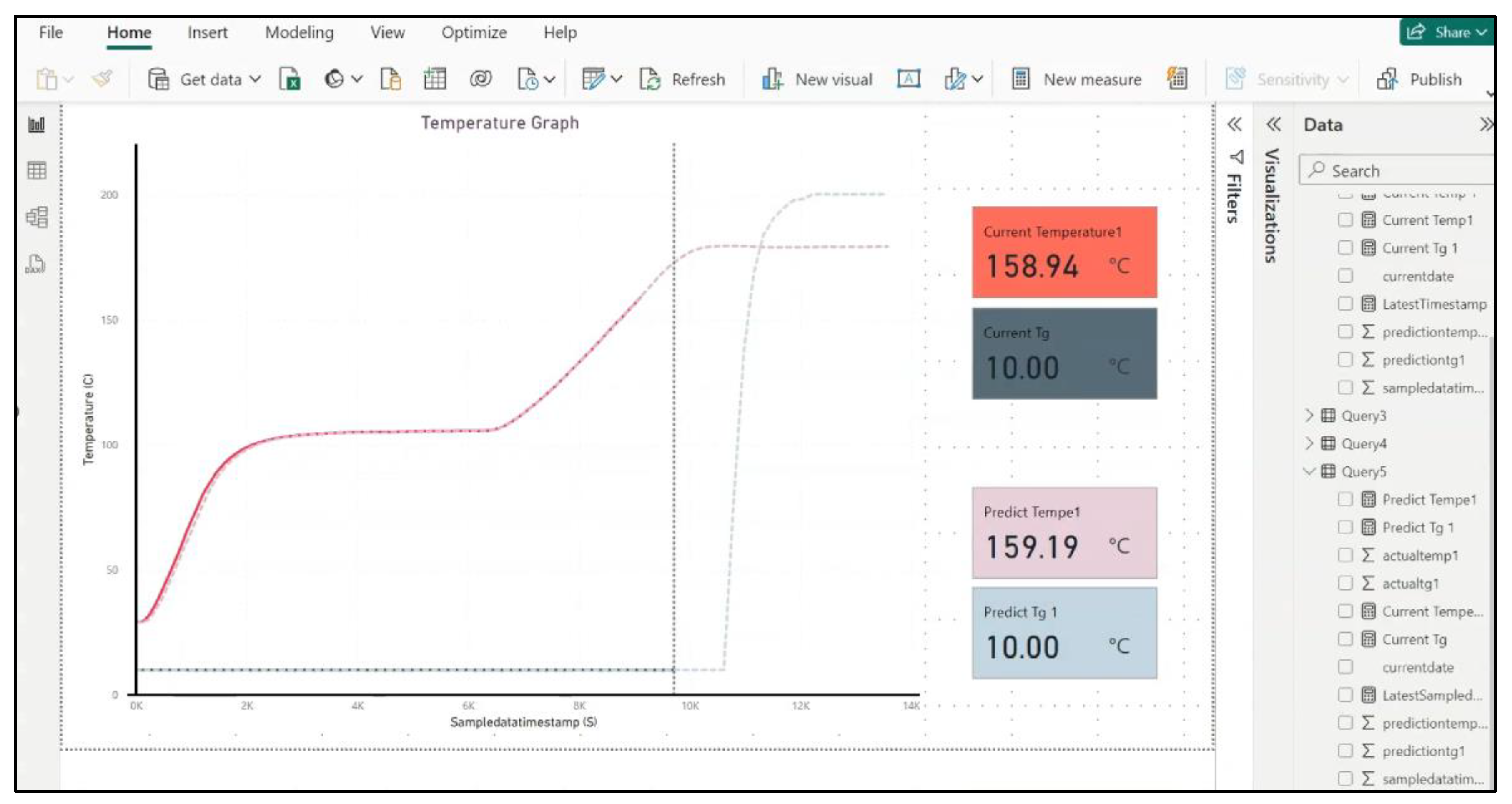Click the Excel workbook import icon
Viewport: 1512px width, 804px height.
click(290, 79)
